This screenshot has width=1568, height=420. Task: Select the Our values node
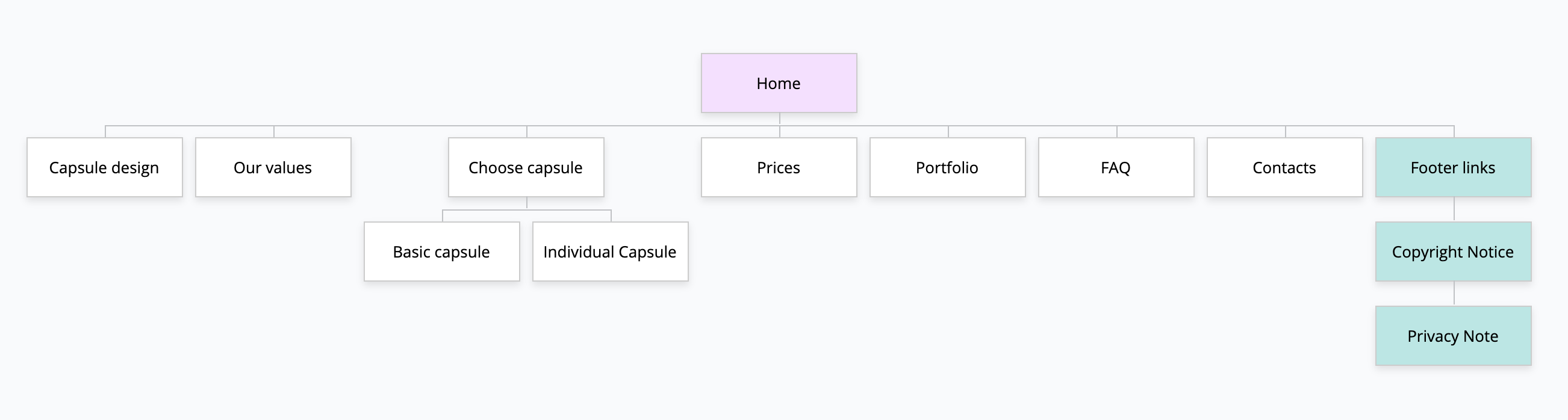[x=273, y=167]
